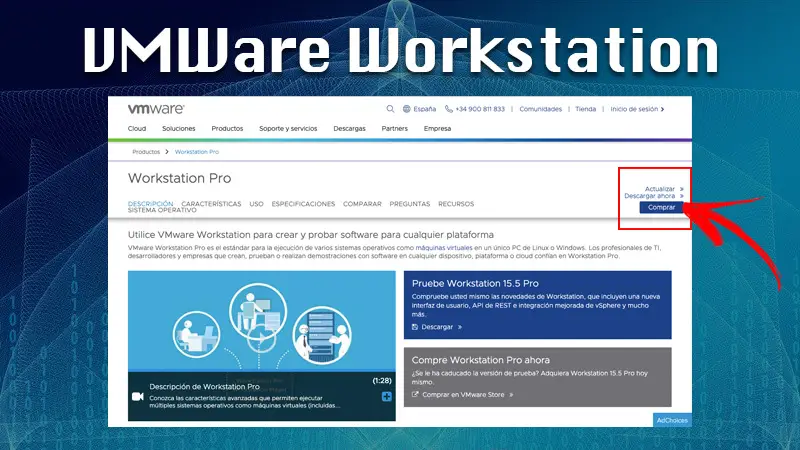This screenshot has width=800, height=450.
Task: Click the Workstation Pro page title
Action: (x=180, y=179)
